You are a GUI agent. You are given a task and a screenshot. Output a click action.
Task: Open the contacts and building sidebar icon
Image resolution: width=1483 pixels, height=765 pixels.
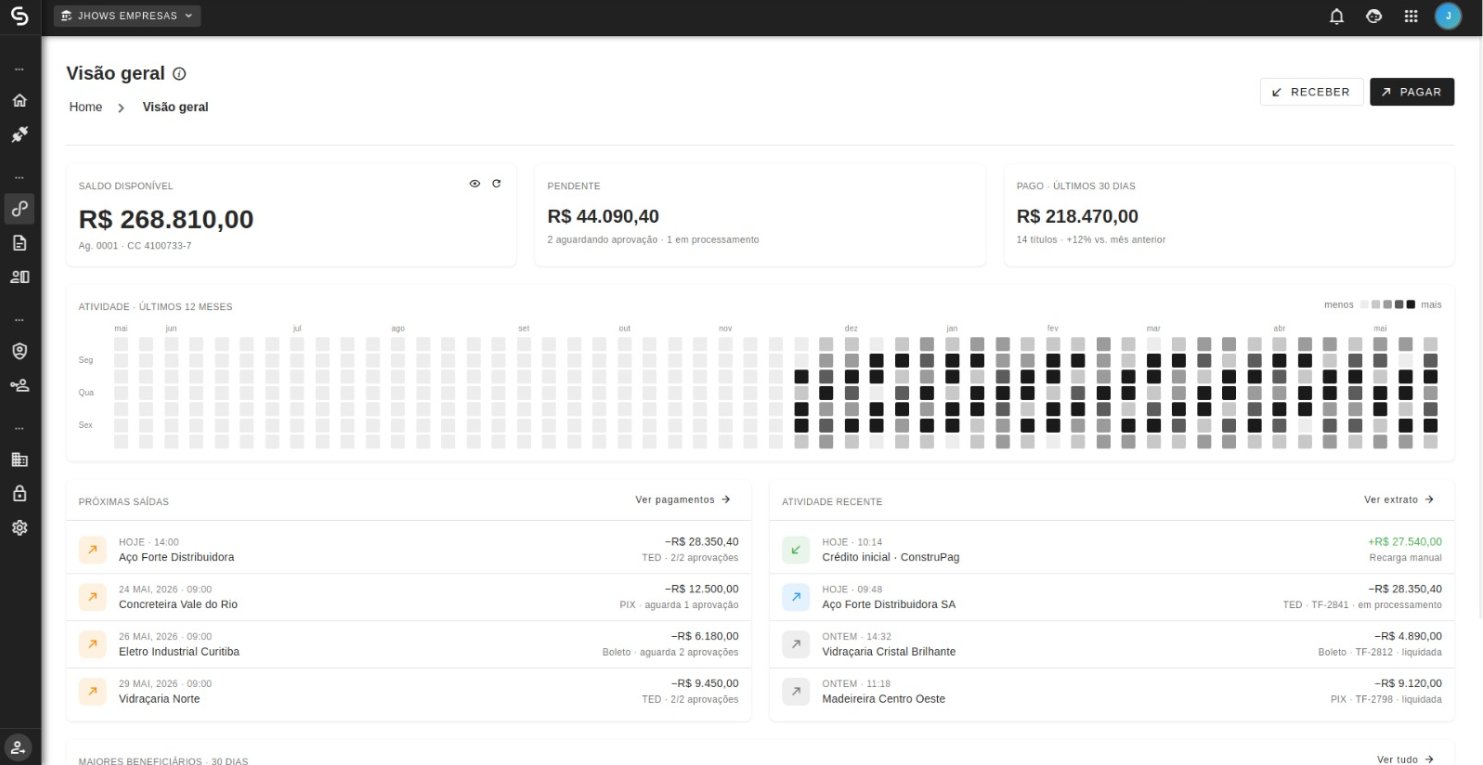click(19, 277)
